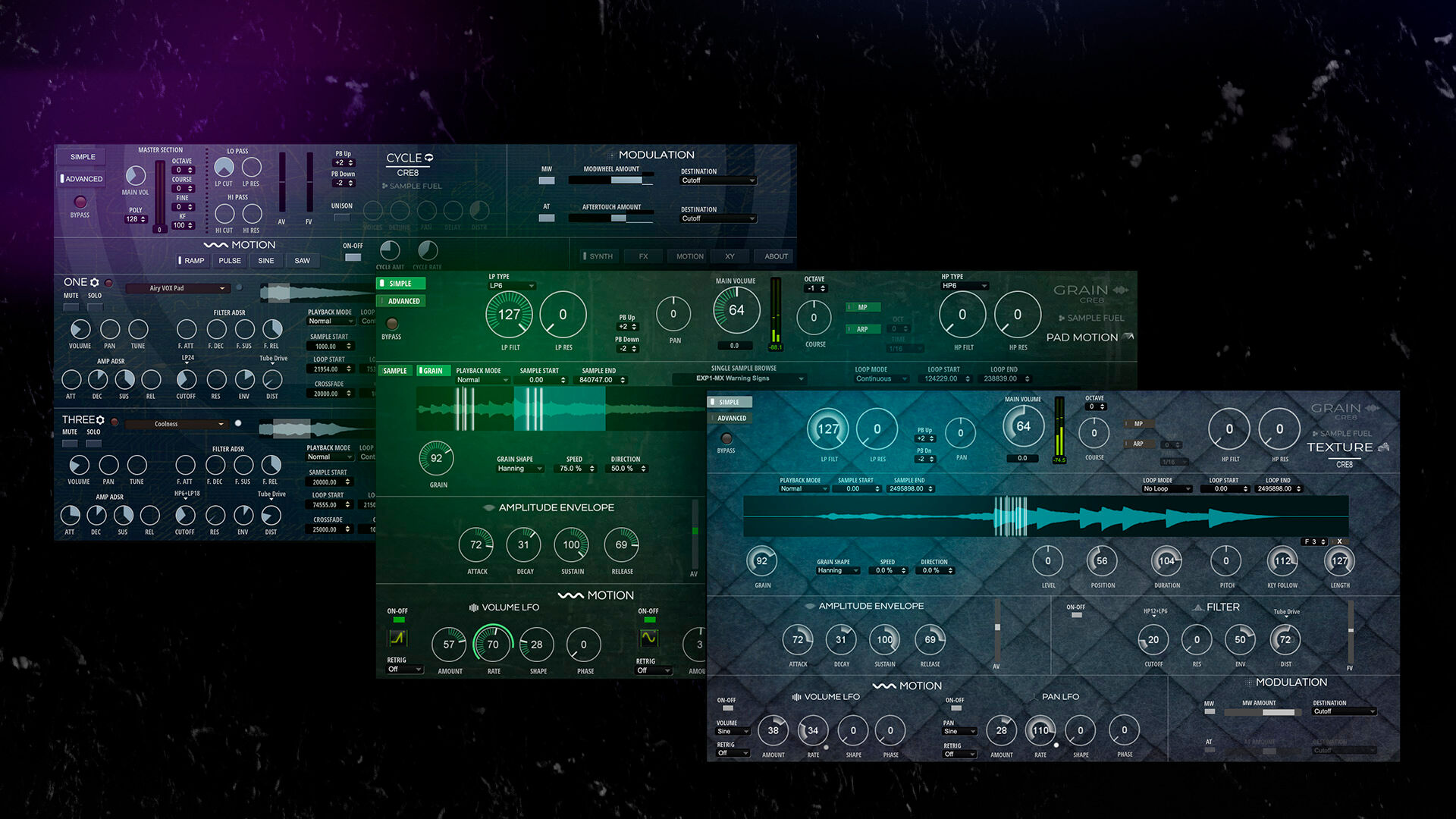Click Modwheel Amount slider in Cycle
The image size is (1456, 819).
click(x=610, y=180)
